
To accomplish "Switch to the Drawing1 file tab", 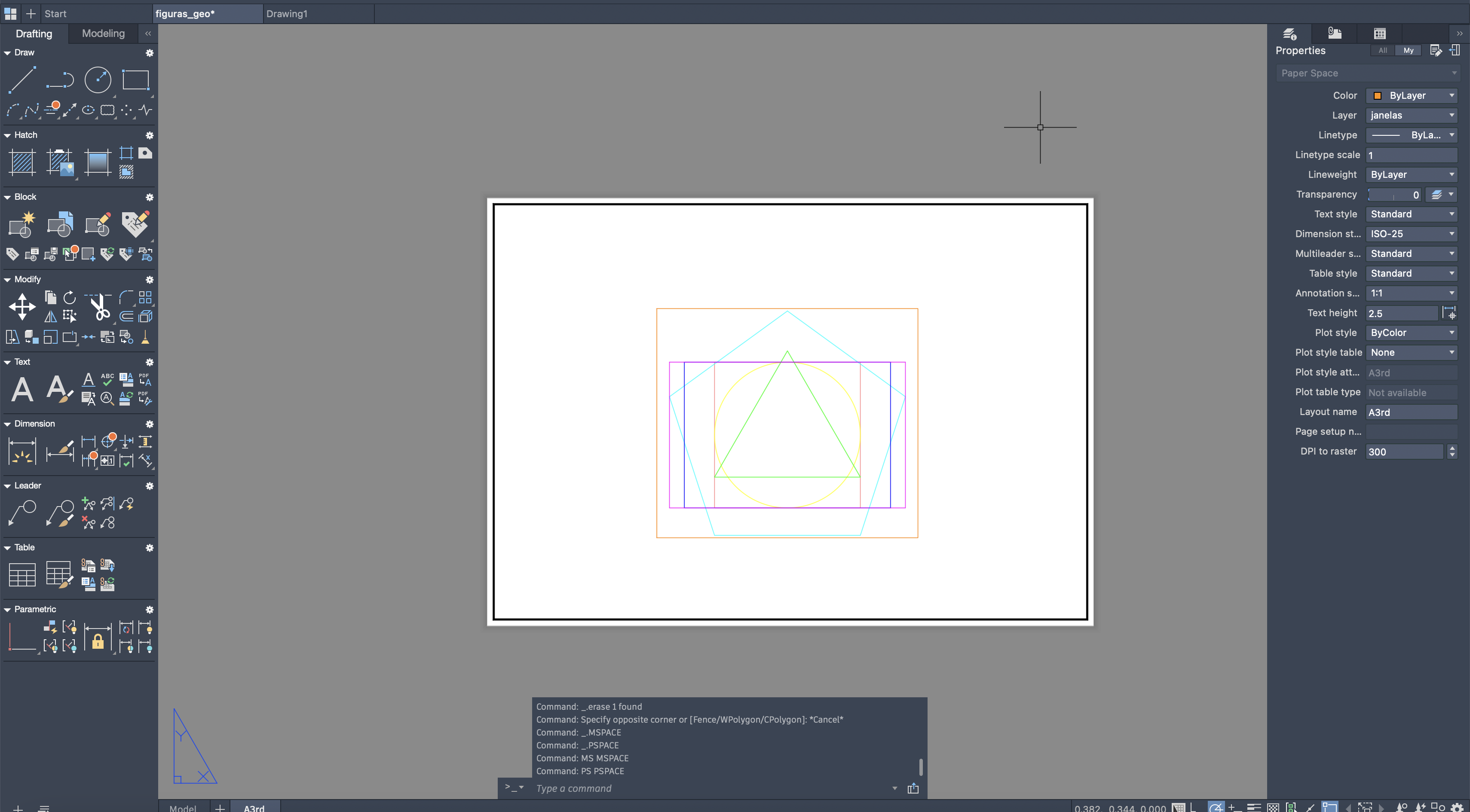I will point(286,14).
